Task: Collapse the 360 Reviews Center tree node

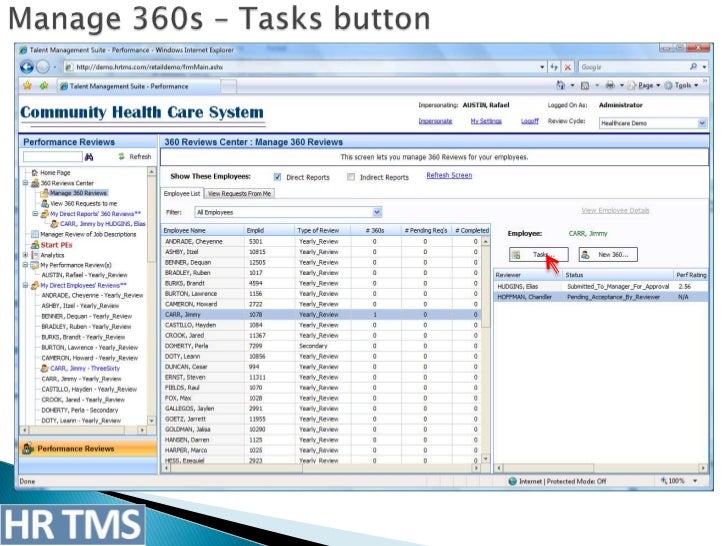Action: (x=26, y=183)
